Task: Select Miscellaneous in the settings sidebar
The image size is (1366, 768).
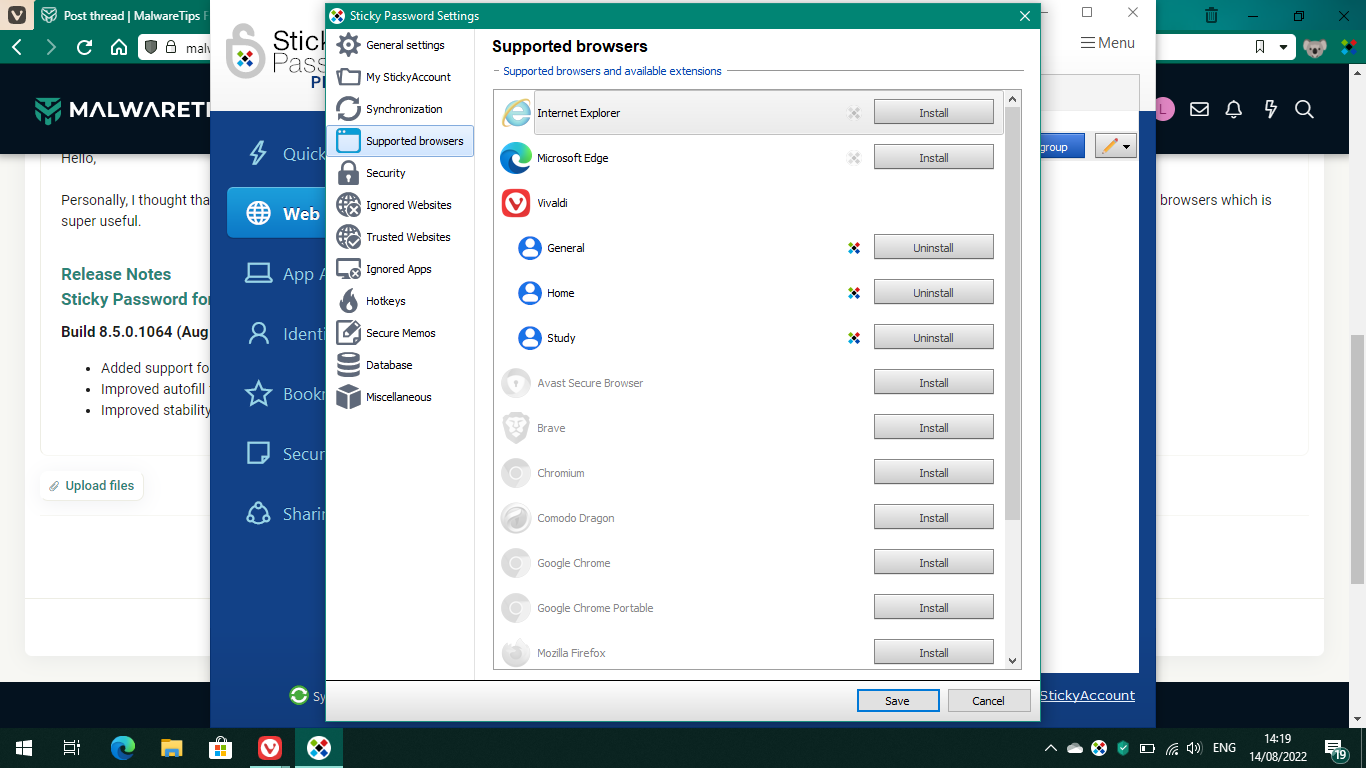Action: [400, 397]
